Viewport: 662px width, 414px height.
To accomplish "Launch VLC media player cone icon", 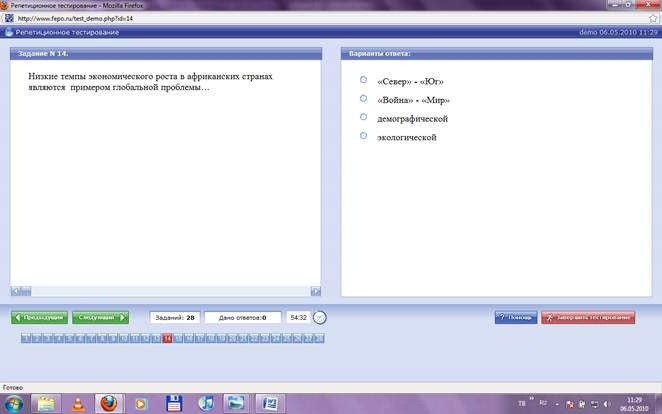I will [x=78, y=404].
